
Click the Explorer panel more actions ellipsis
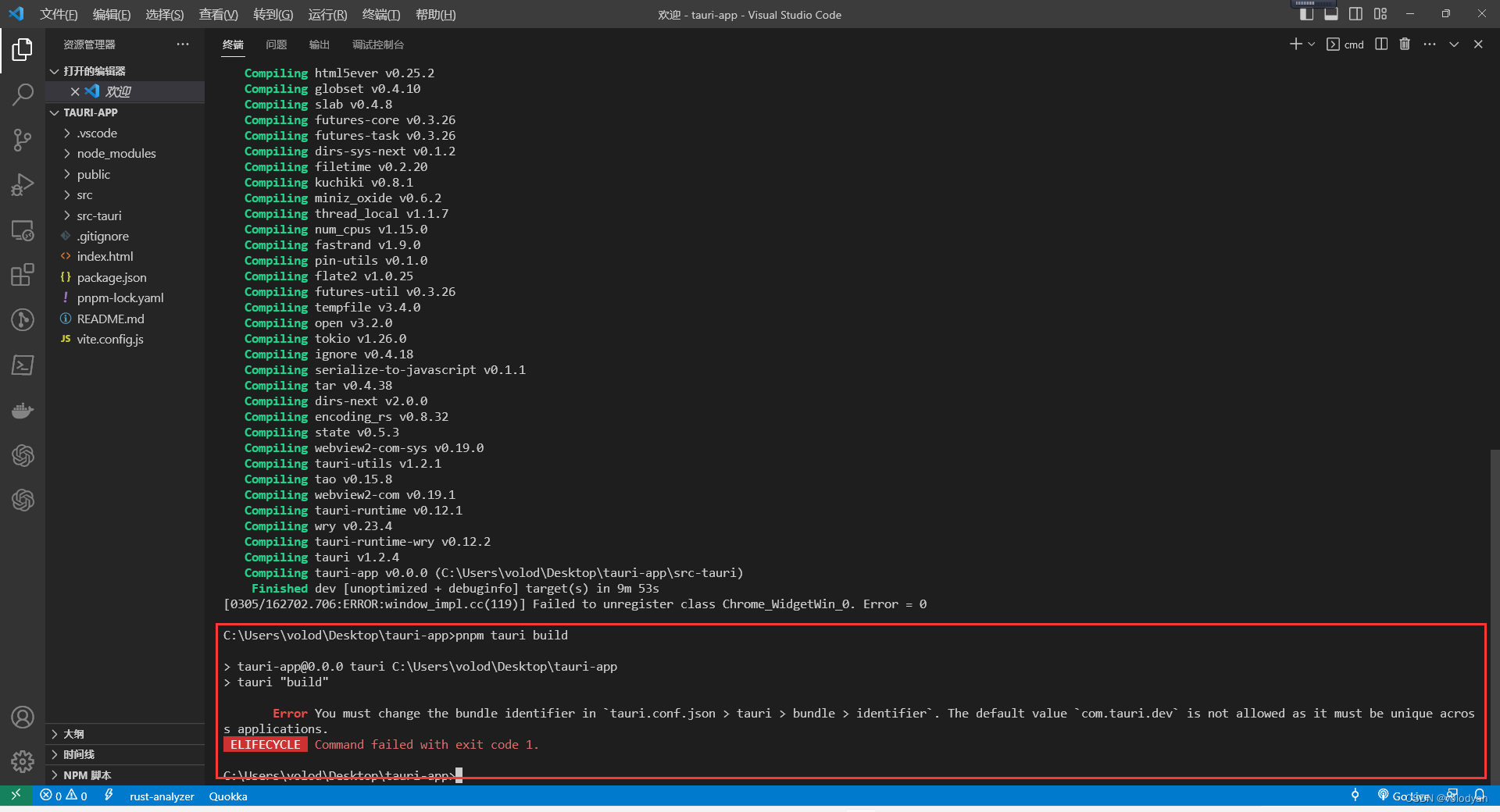pos(183,45)
